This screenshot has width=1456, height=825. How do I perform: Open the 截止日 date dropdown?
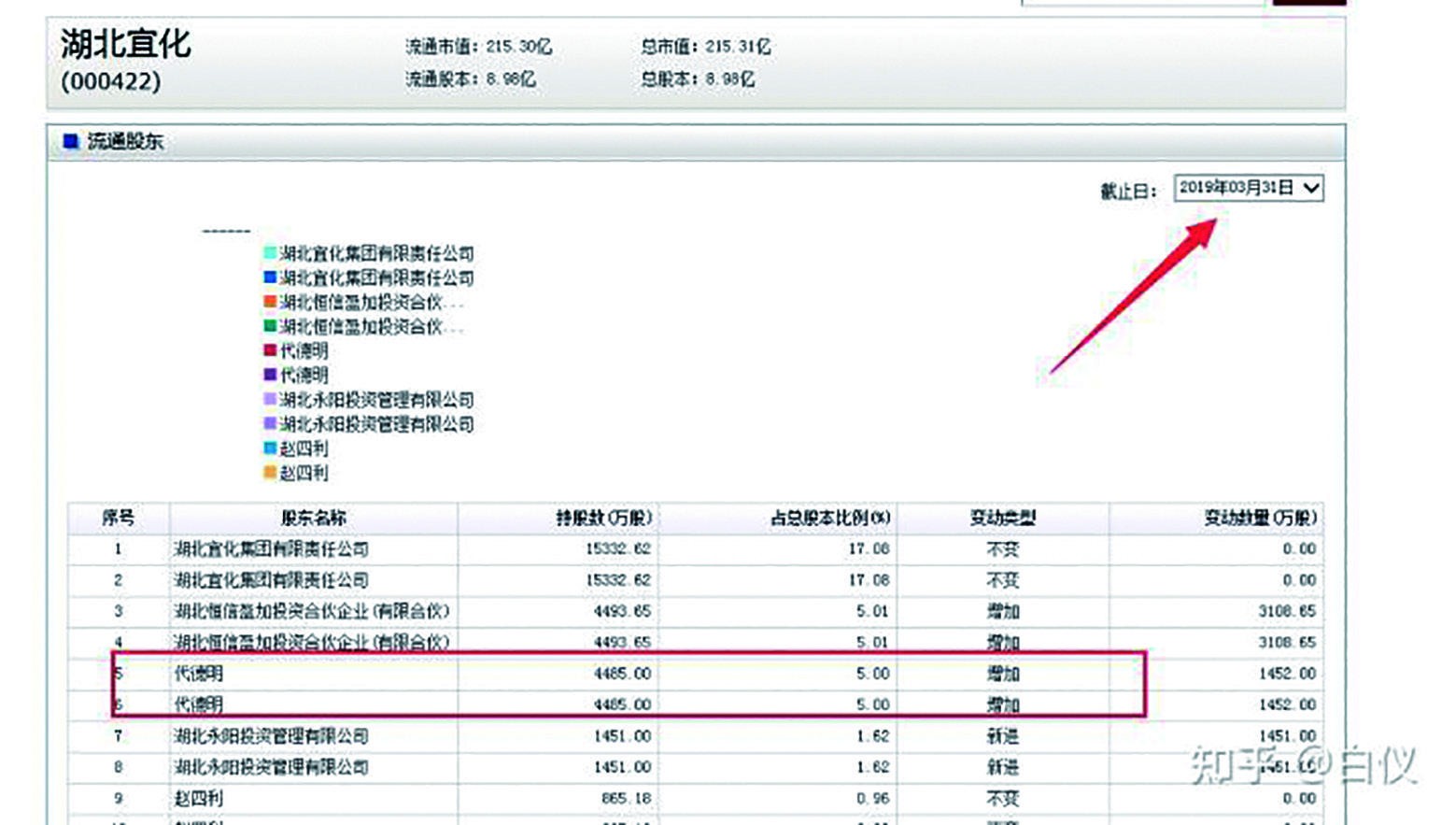[x=1248, y=188]
